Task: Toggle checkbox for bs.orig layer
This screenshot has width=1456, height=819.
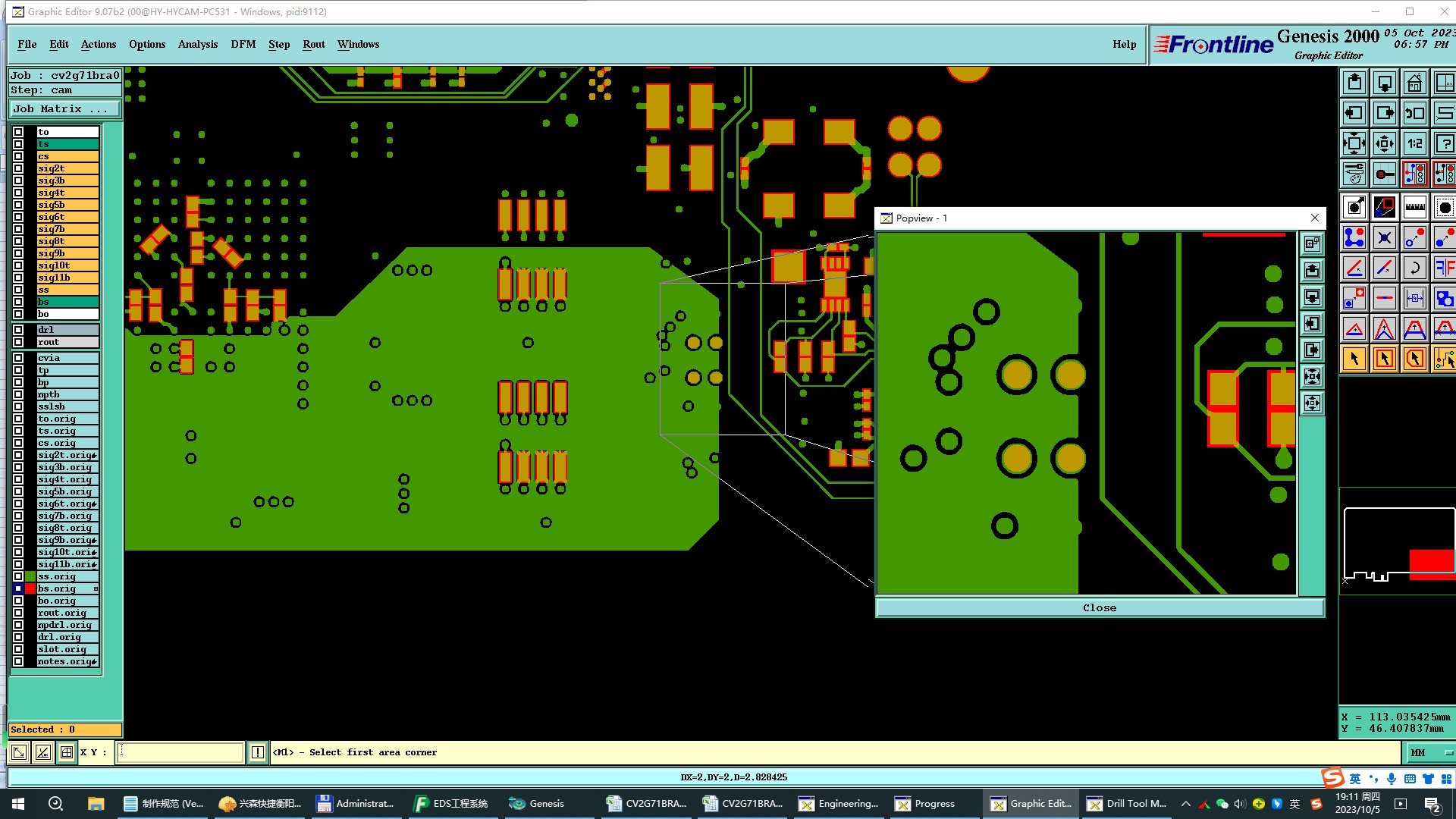Action: 18,588
